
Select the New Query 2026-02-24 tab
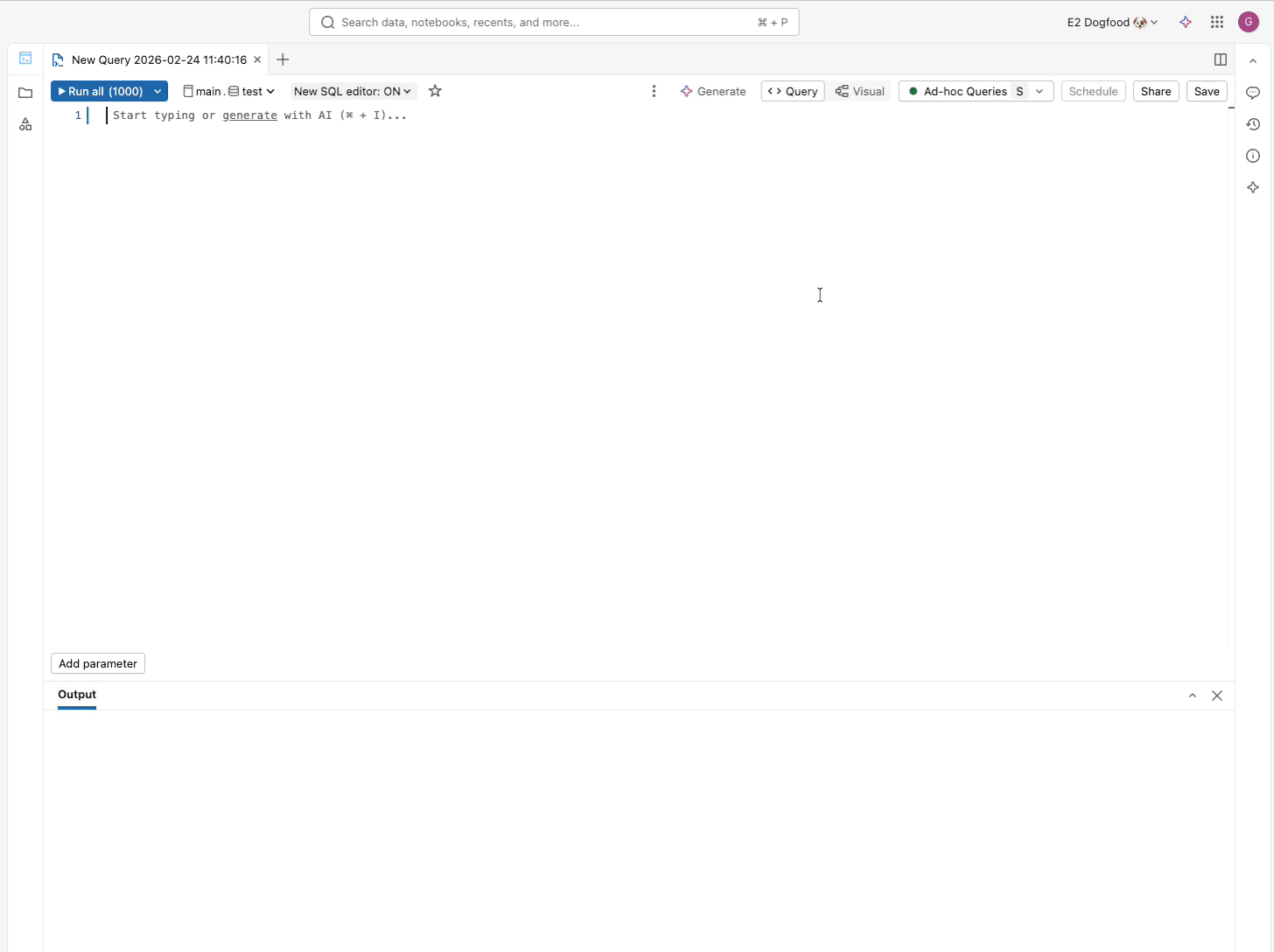[157, 59]
